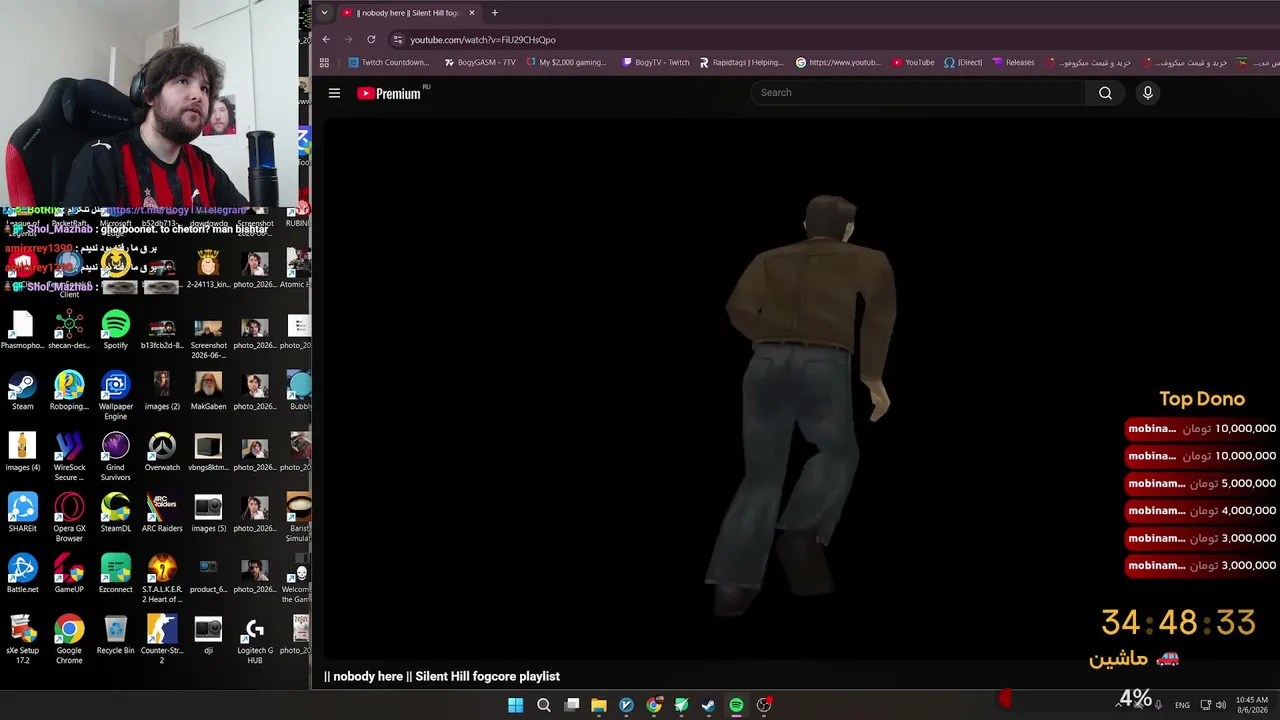Open File Explorer from the taskbar

[598, 705]
